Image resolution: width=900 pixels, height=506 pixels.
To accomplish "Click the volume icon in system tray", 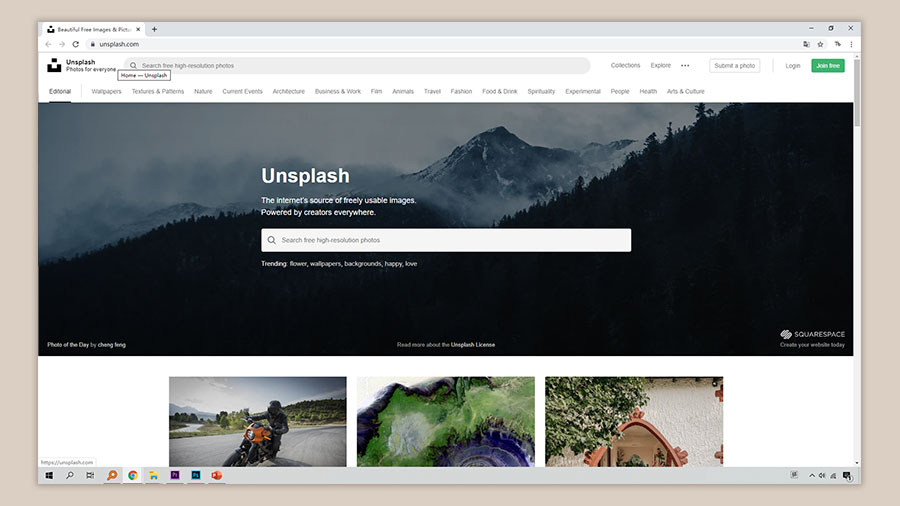I will click(x=822, y=476).
